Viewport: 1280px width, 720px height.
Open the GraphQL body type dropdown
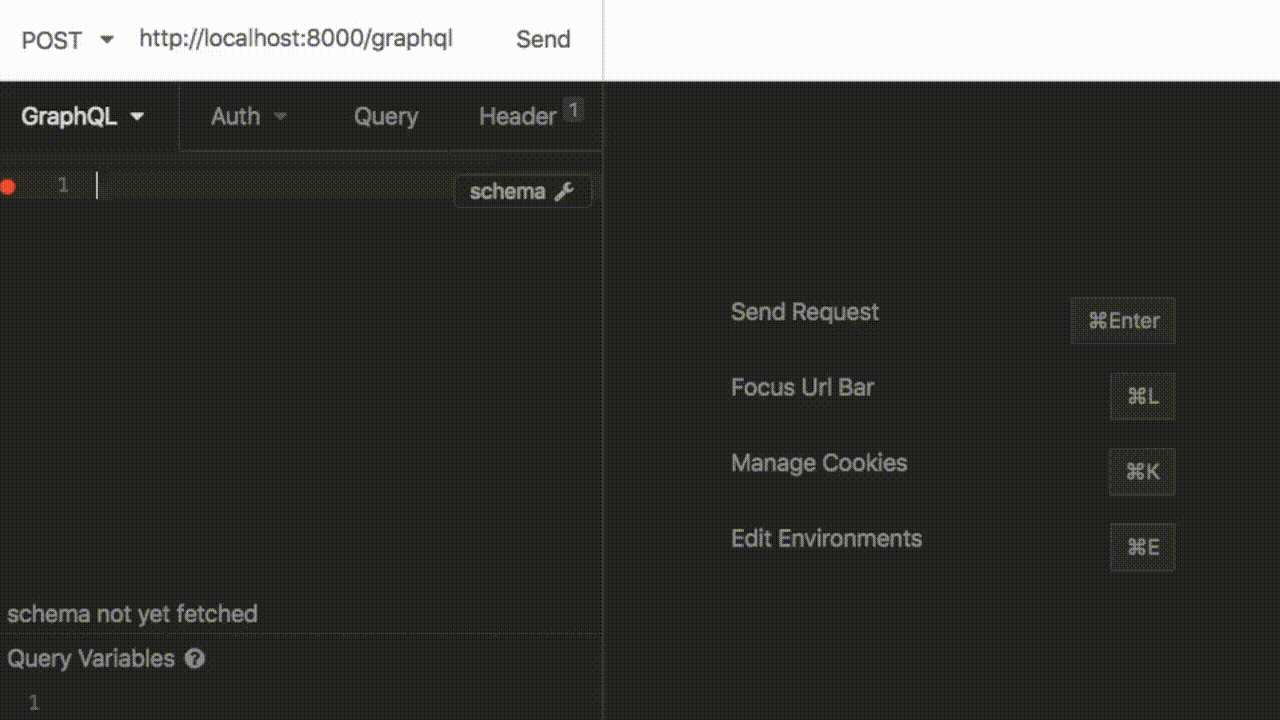point(84,117)
